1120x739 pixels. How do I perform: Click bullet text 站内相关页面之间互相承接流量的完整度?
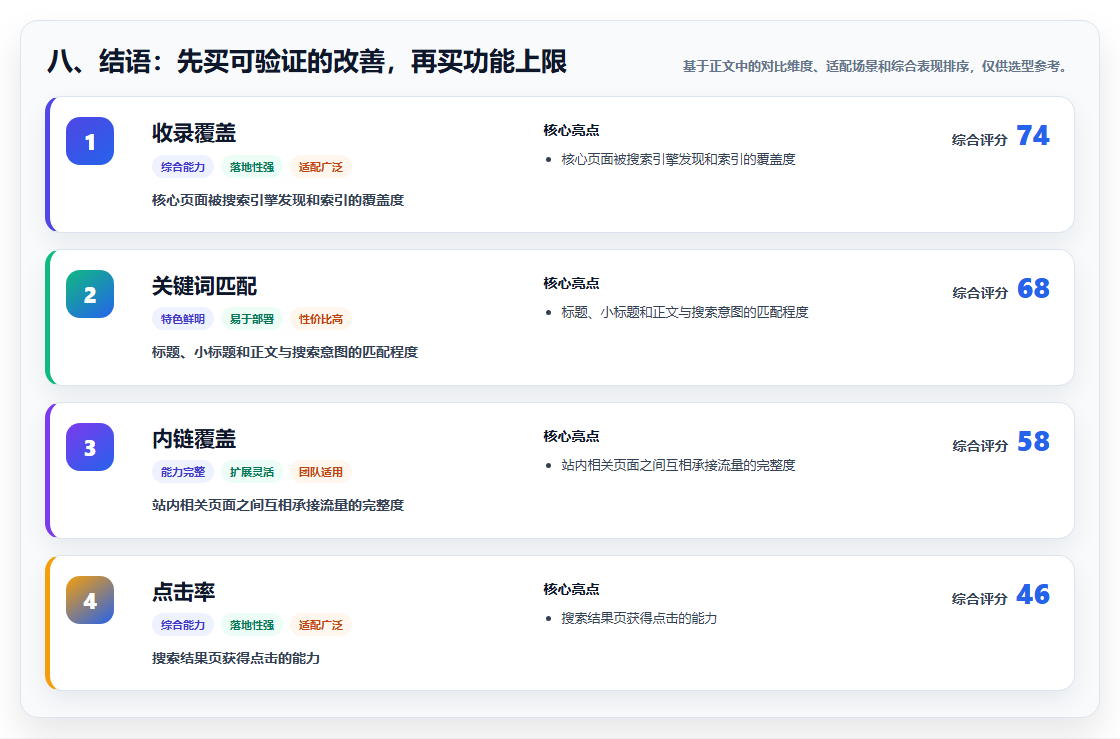click(679, 465)
